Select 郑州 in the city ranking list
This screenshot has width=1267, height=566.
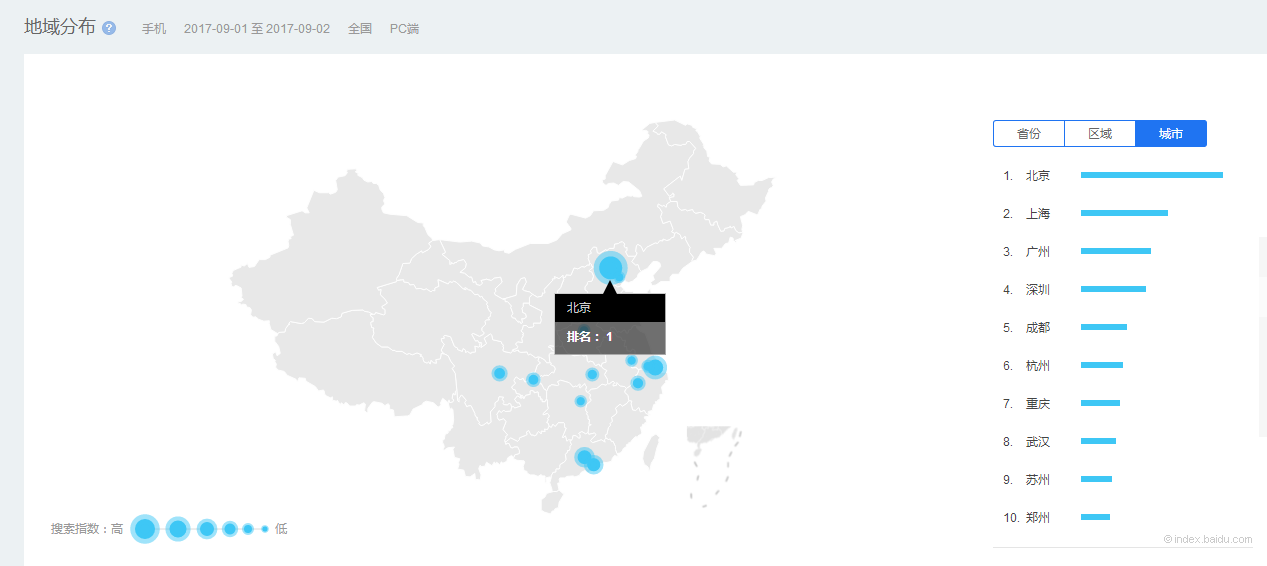1038,518
